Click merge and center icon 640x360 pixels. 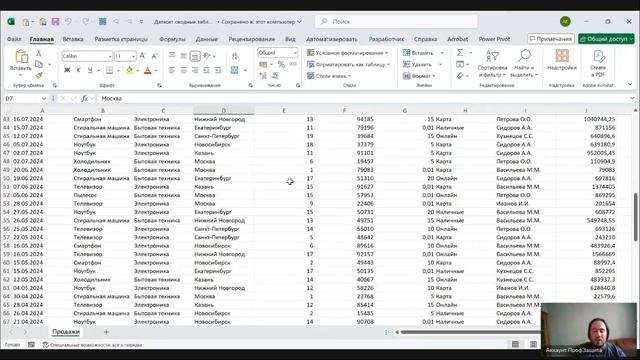click(235, 70)
